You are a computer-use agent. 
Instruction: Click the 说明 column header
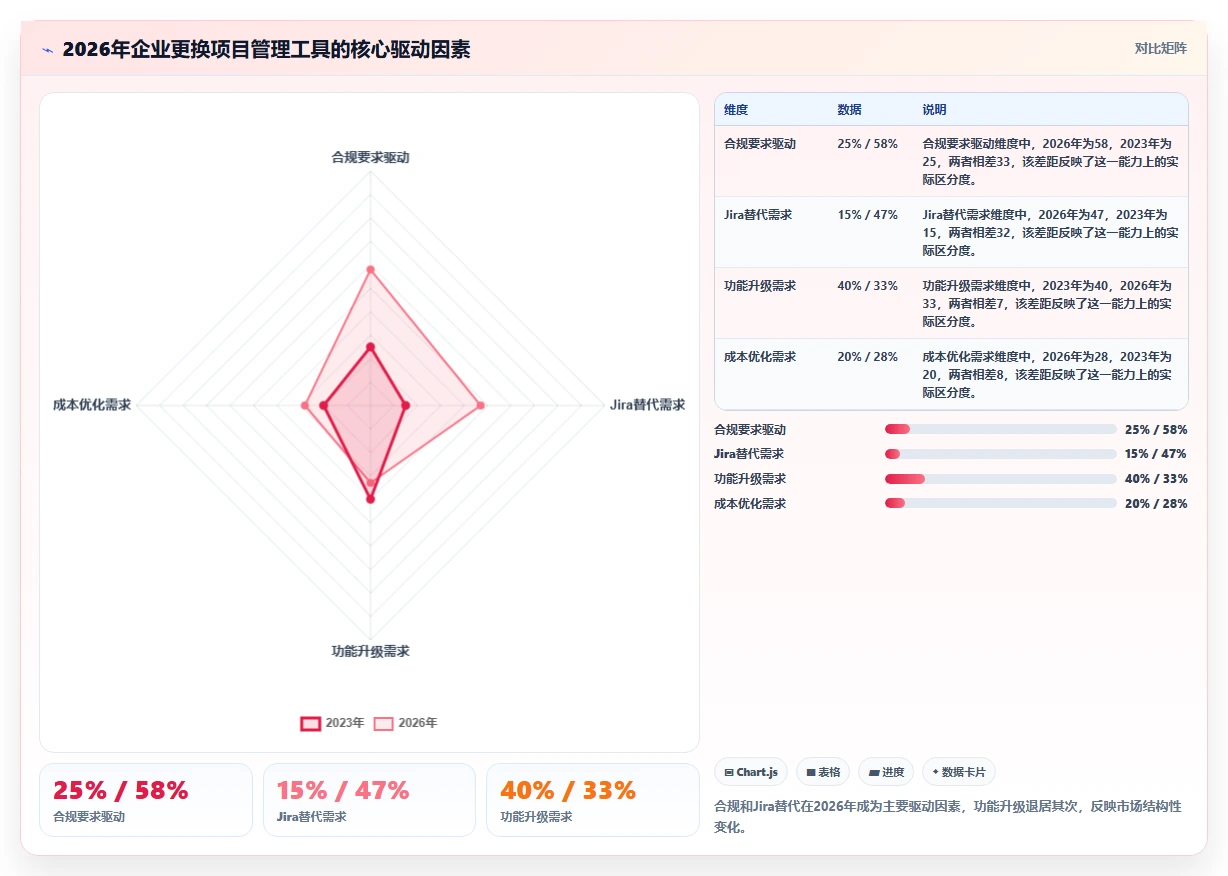pyautogui.click(x=934, y=109)
